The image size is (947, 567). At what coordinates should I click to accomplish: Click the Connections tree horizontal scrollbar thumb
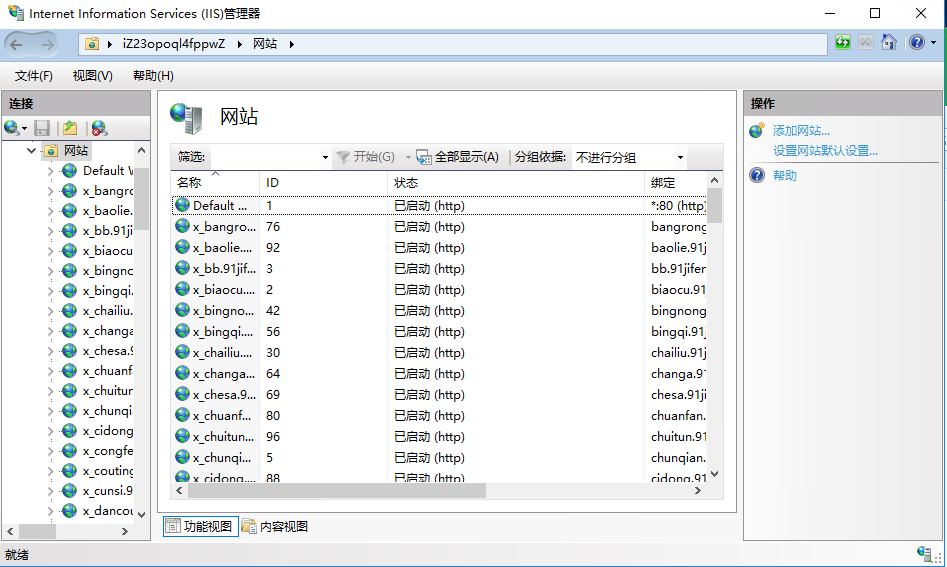(x=37, y=531)
